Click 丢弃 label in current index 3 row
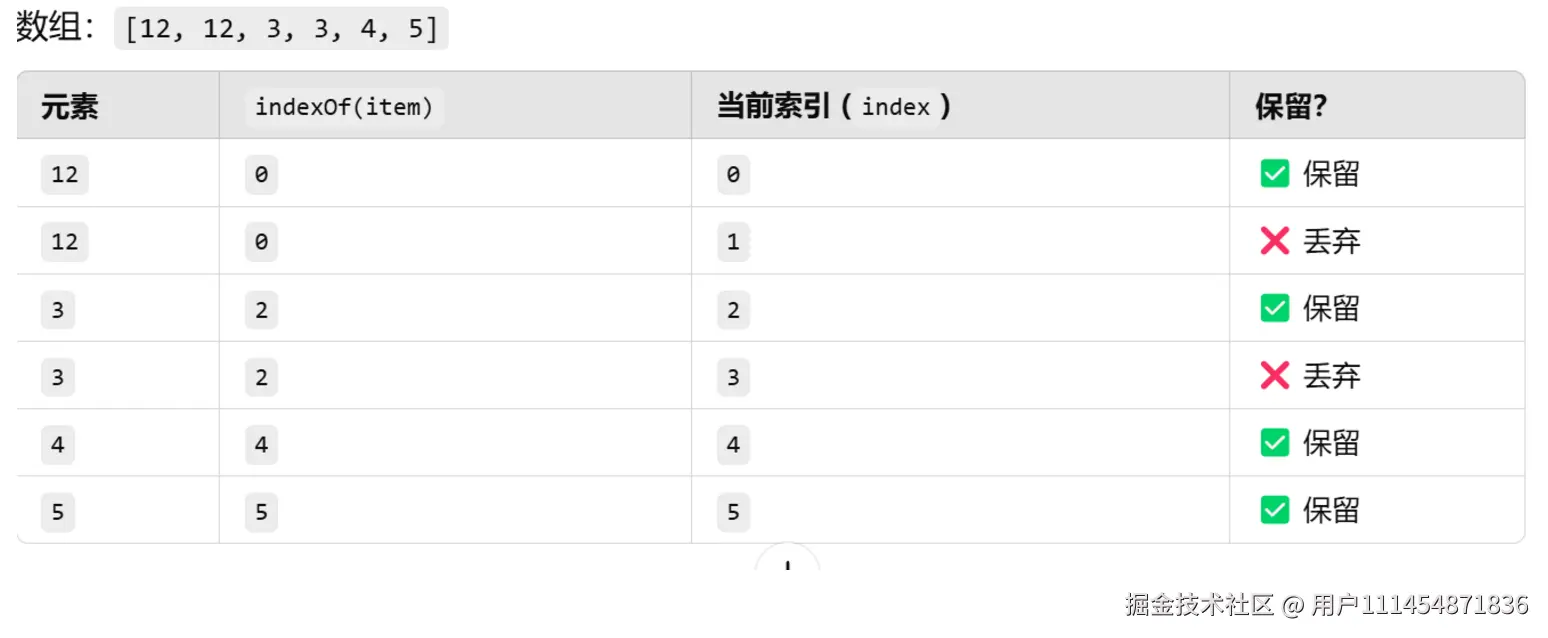This screenshot has height=638, width=1548. (x=1331, y=376)
